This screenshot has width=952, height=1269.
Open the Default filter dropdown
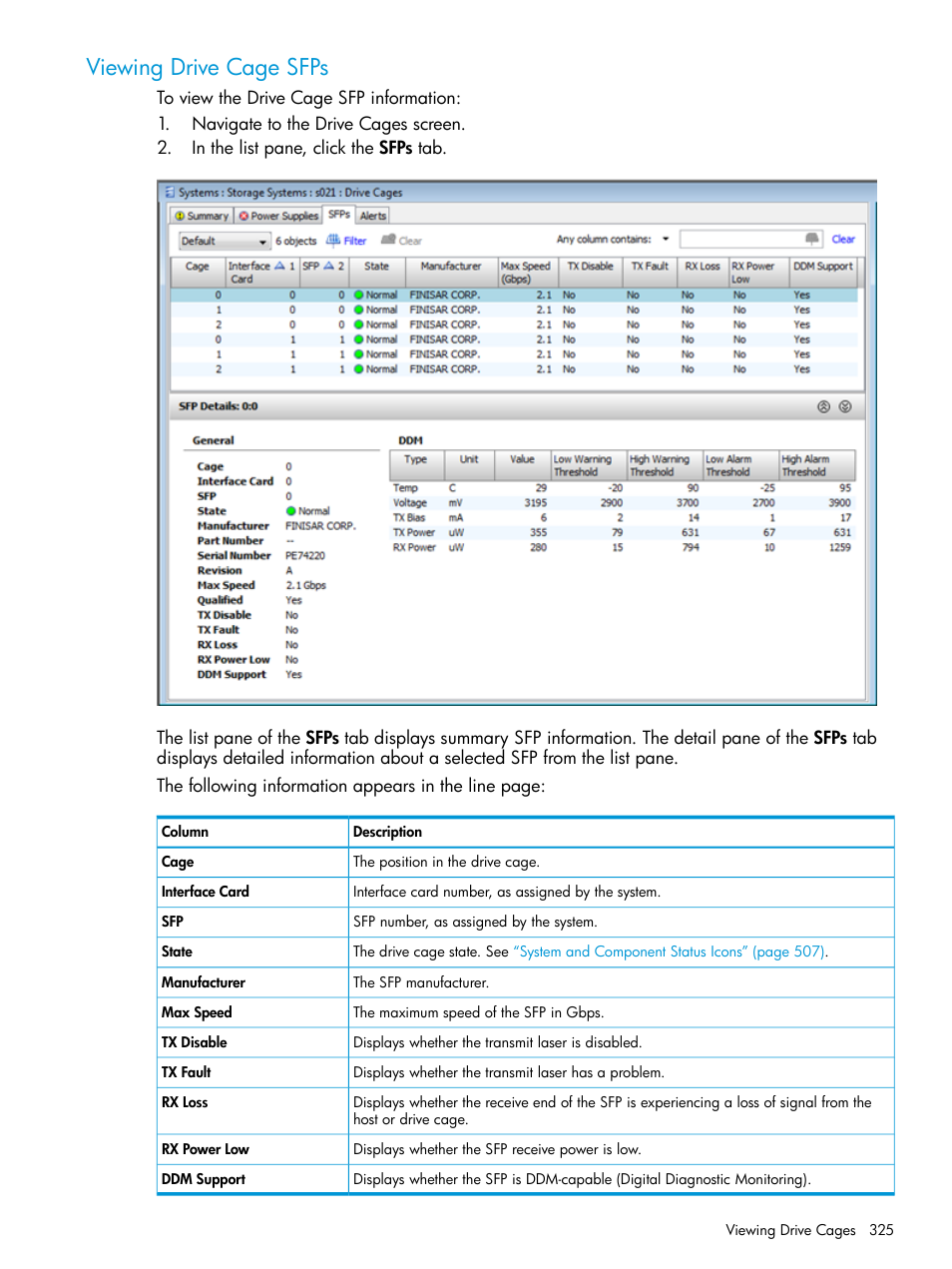pyautogui.click(x=225, y=241)
